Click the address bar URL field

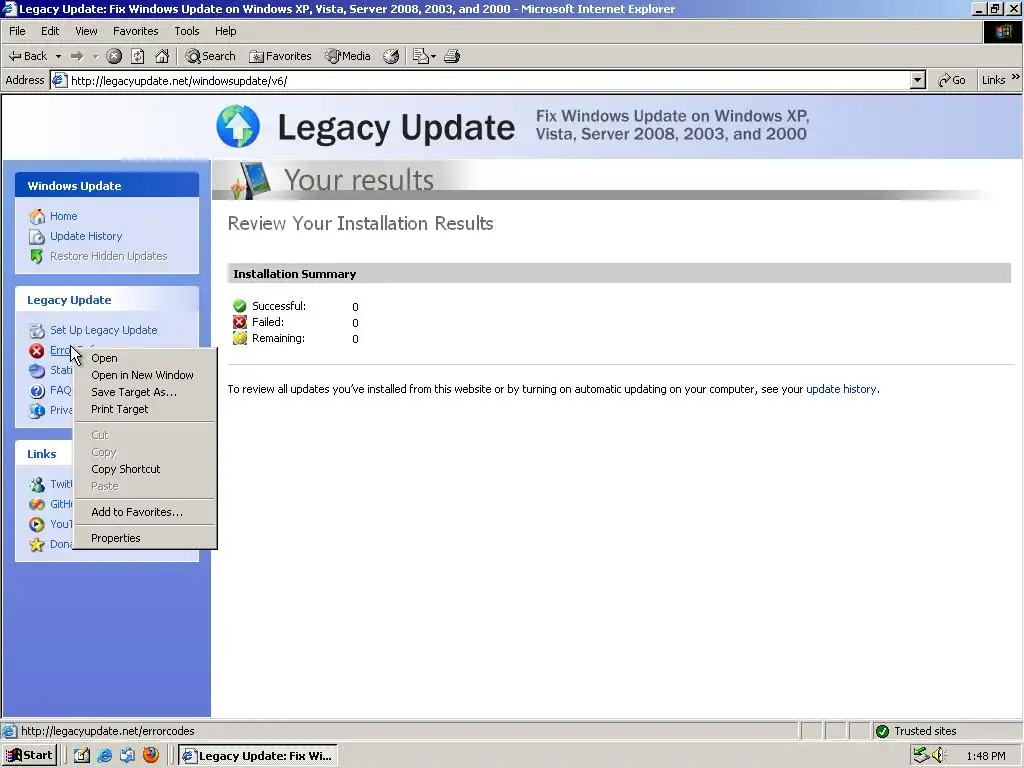point(488,80)
